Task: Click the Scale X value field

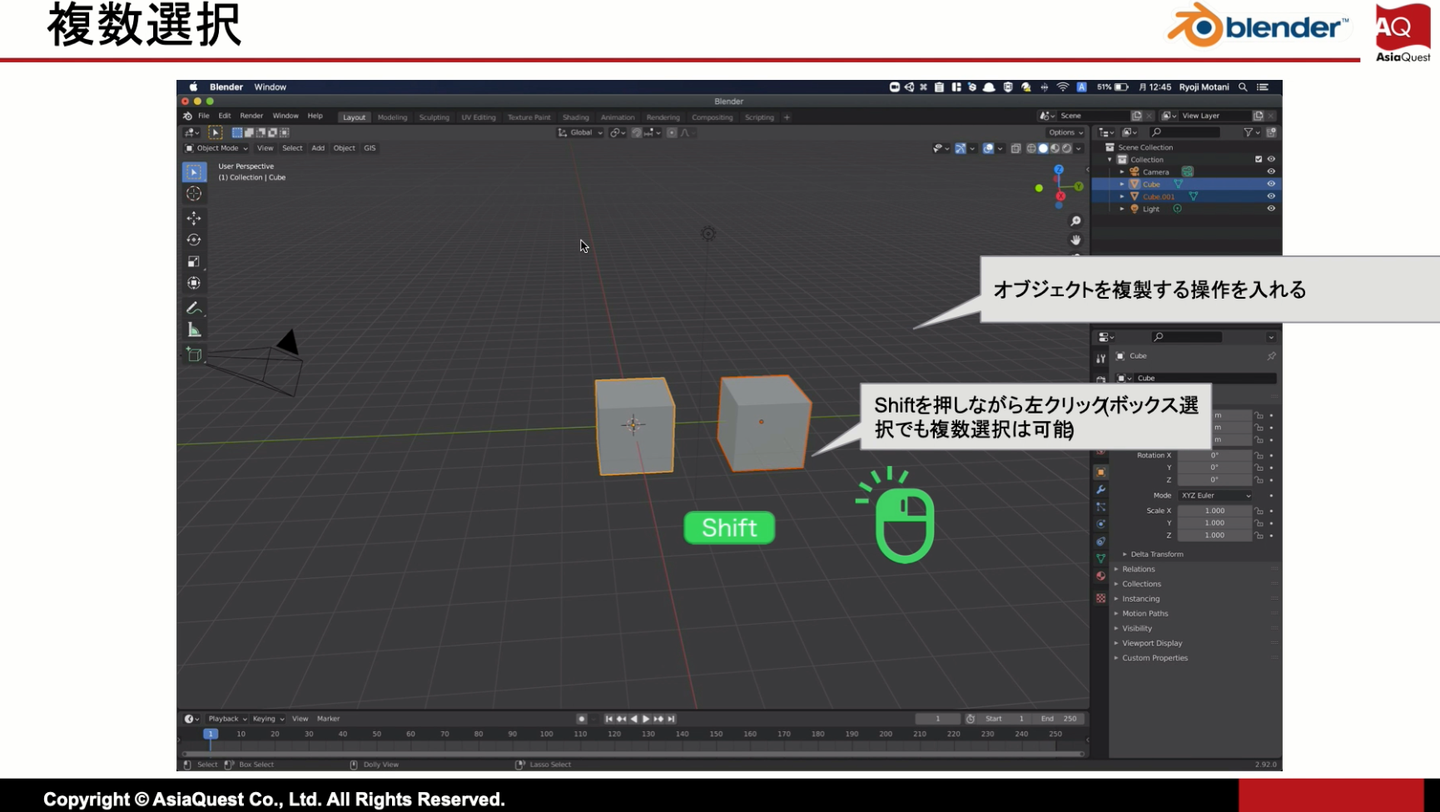Action: [x=1214, y=511]
